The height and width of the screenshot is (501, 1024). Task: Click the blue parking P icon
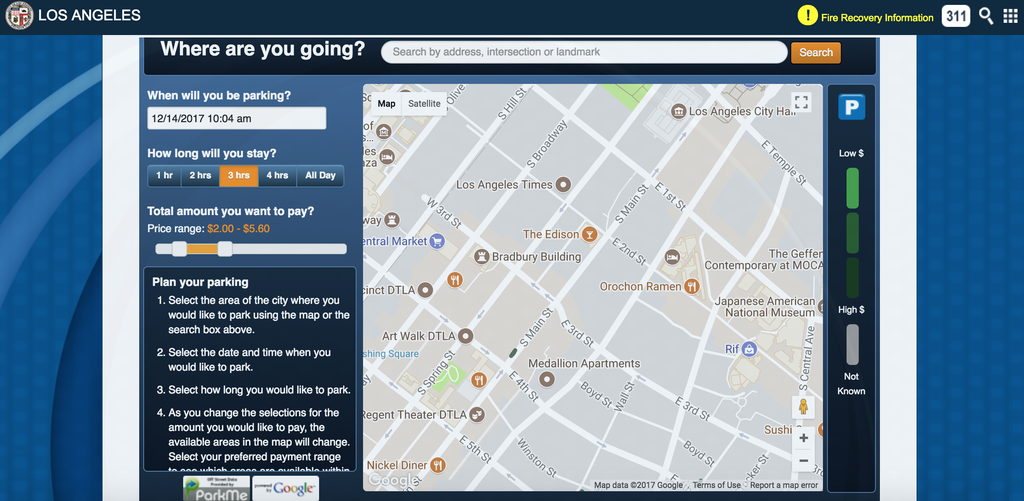click(852, 106)
